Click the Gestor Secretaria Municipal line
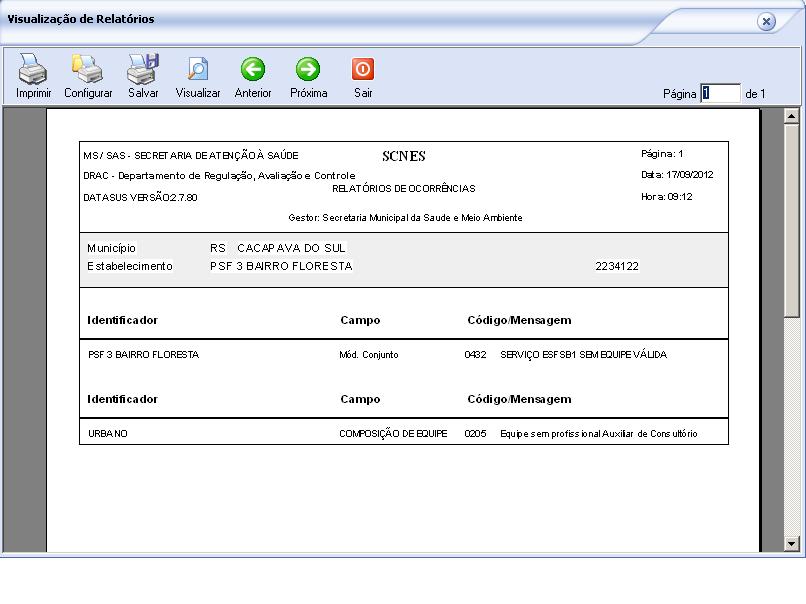This screenshot has width=806, height=604. click(x=405, y=217)
